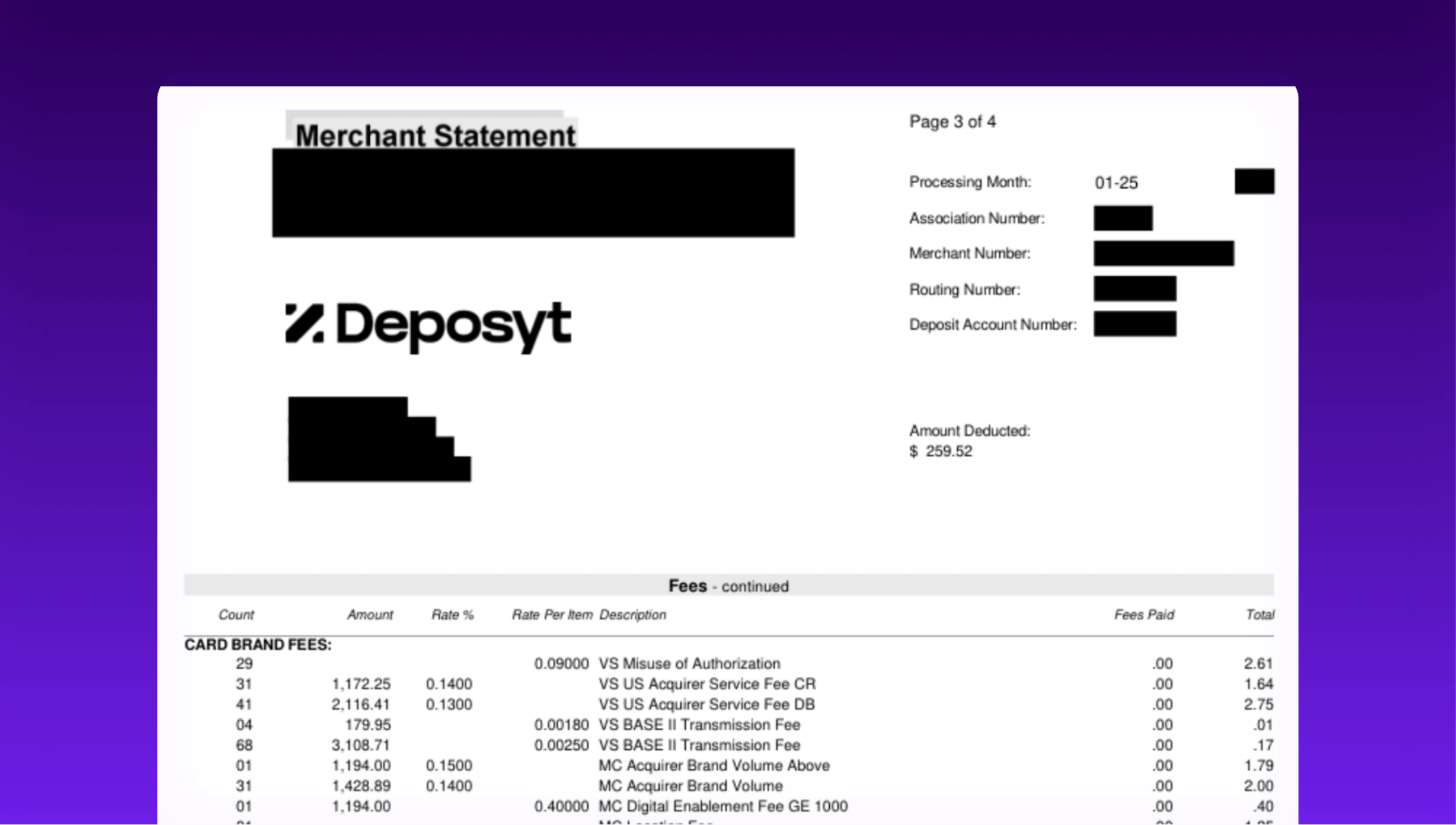Click the rate per item "0.40000"
This screenshot has width=1456, height=825.
561,806
